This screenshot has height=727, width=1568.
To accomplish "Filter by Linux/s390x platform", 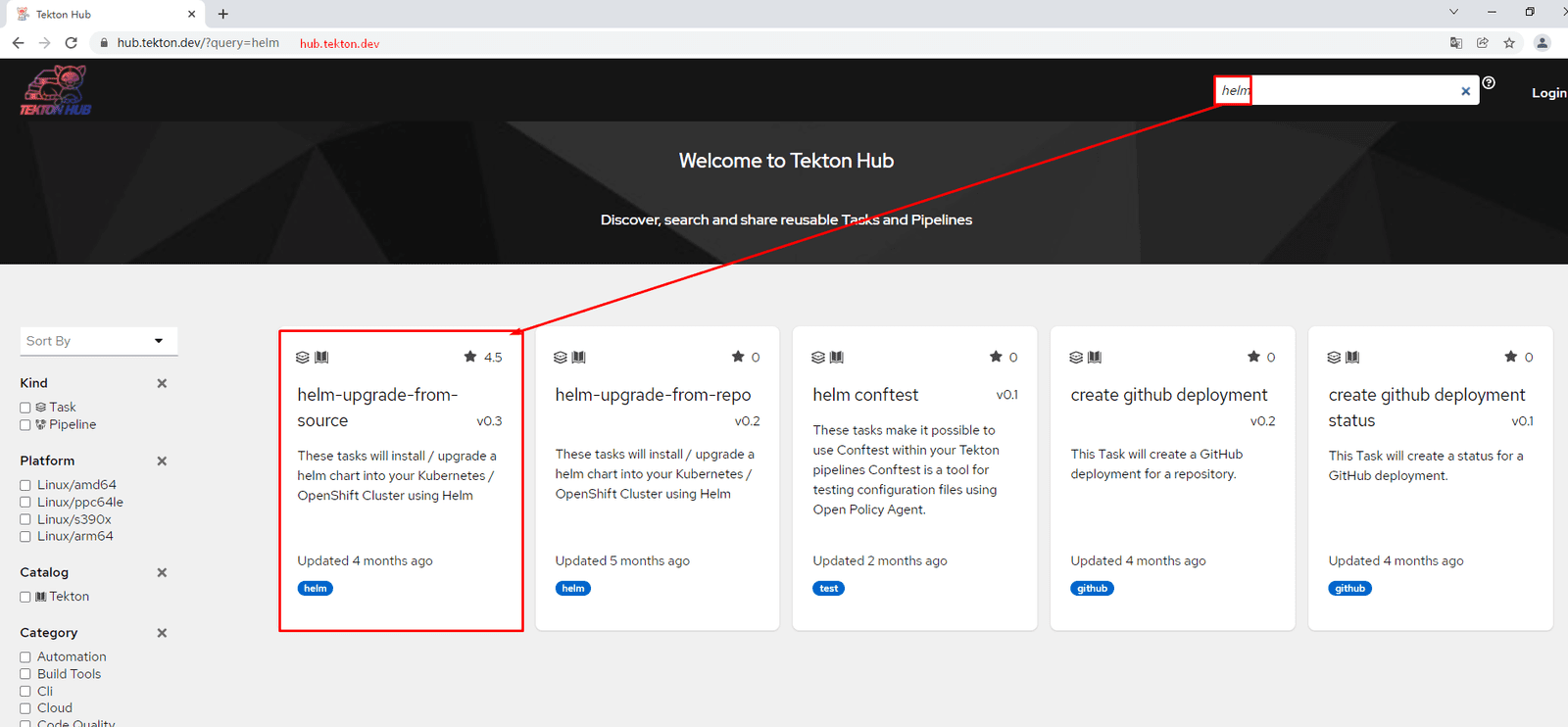I will point(25,519).
